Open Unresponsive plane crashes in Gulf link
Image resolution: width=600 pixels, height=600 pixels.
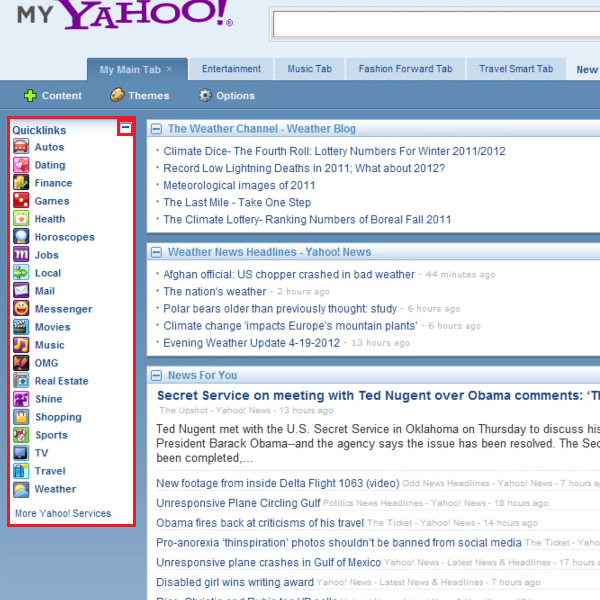click(269, 562)
